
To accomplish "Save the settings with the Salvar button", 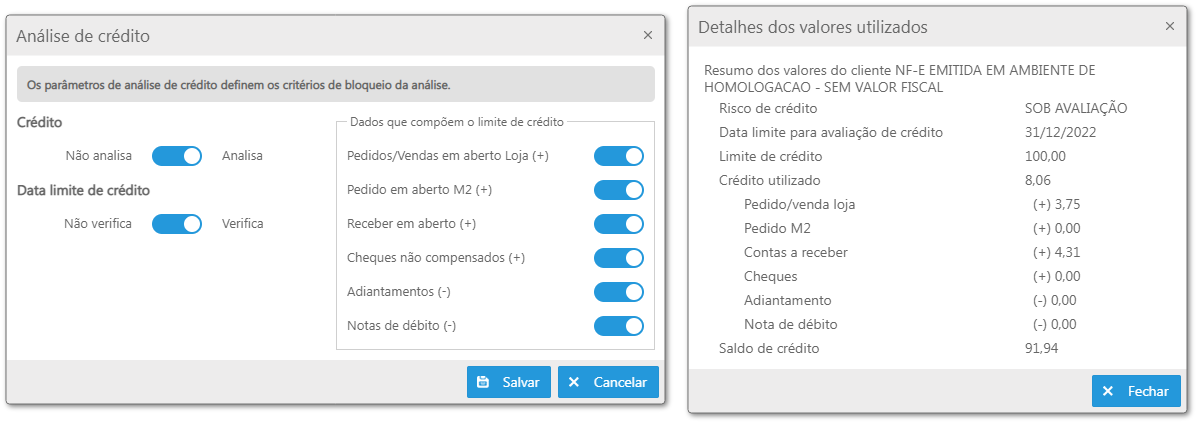I will pyautogui.click(x=508, y=383).
